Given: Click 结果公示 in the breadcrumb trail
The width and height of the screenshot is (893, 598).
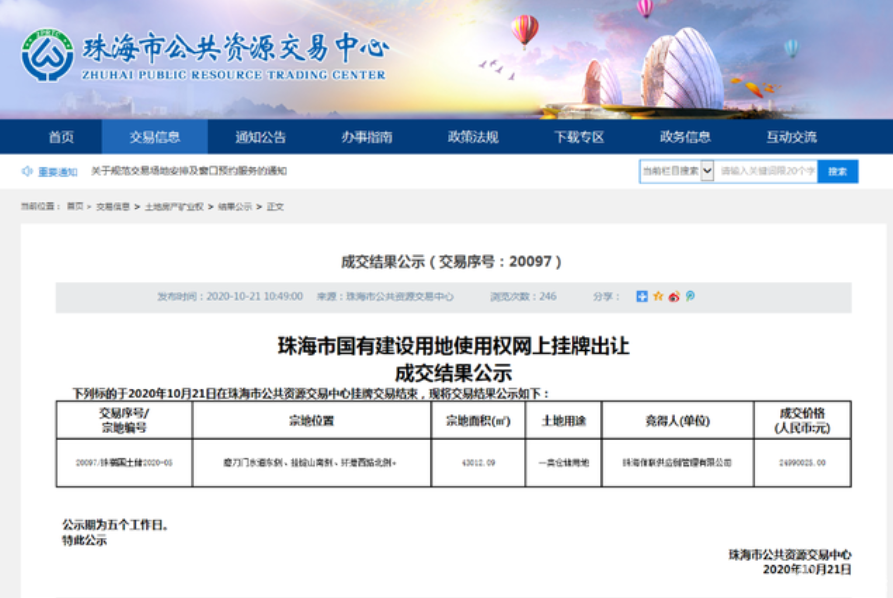Looking at the screenshot, I should [235, 206].
